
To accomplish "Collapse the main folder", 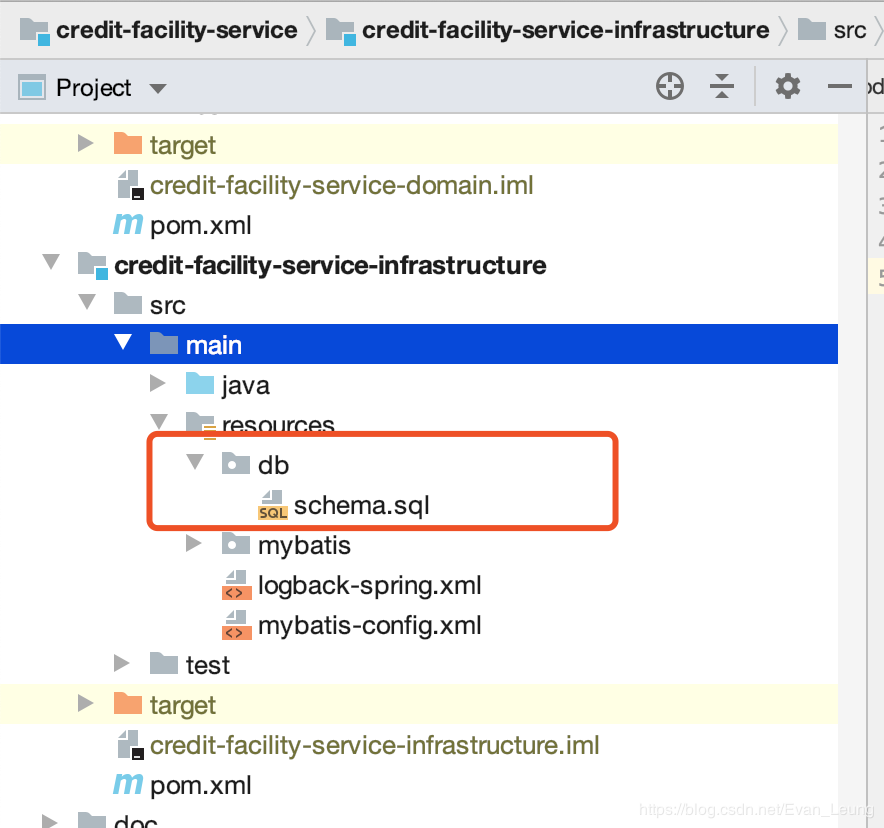I will pyautogui.click(x=122, y=342).
